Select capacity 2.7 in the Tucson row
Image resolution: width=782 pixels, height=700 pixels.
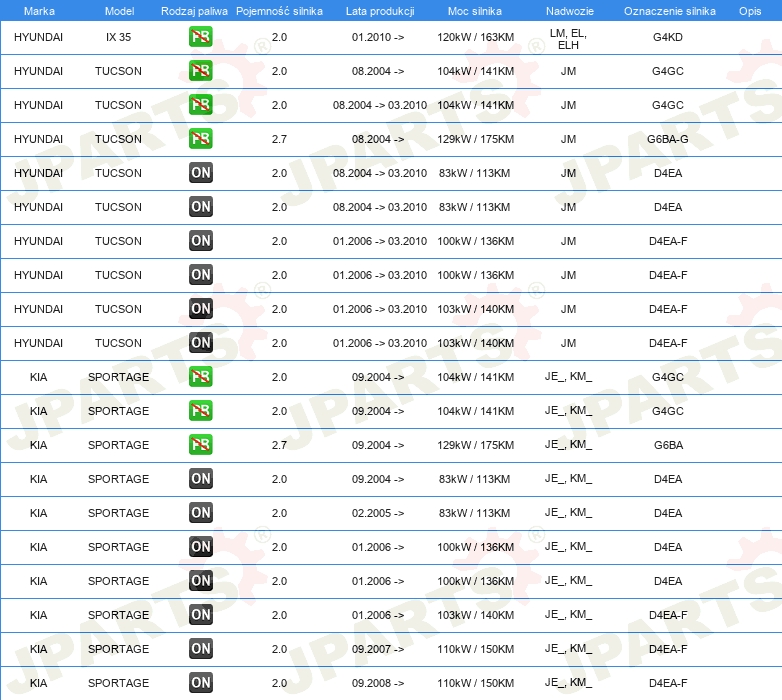[279, 139]
